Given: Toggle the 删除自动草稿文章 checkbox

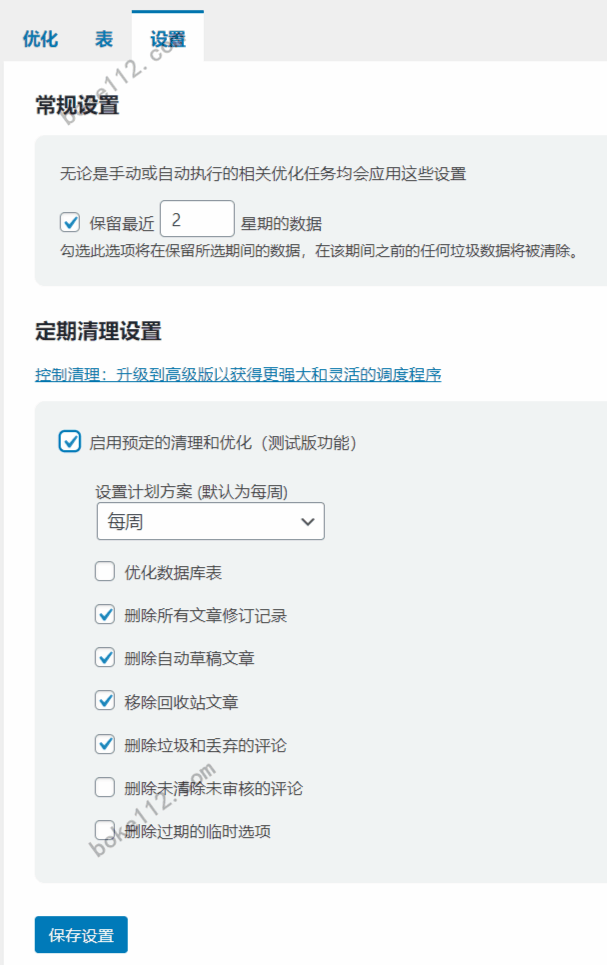Looking at the screenshot, I should (x=105, y=658).
